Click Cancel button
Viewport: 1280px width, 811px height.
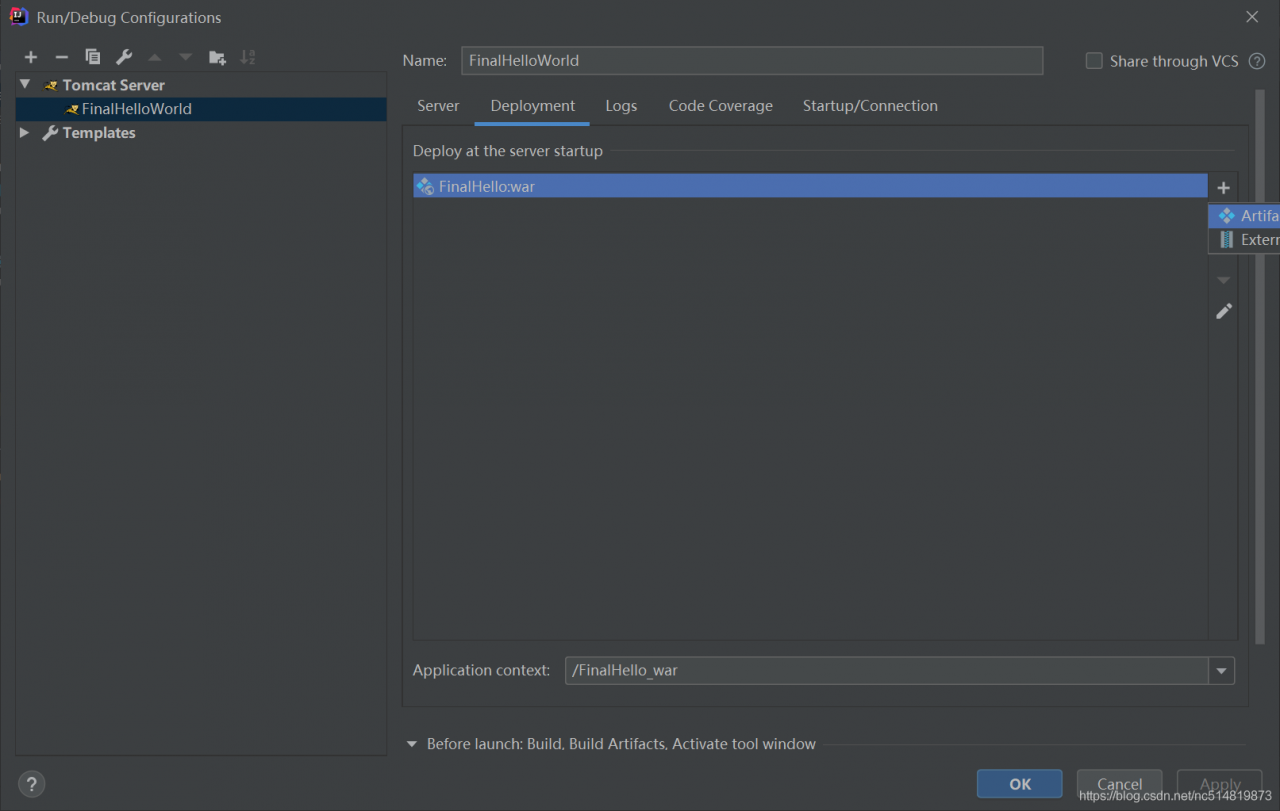pyautogui.click(x=1119, y=784)
